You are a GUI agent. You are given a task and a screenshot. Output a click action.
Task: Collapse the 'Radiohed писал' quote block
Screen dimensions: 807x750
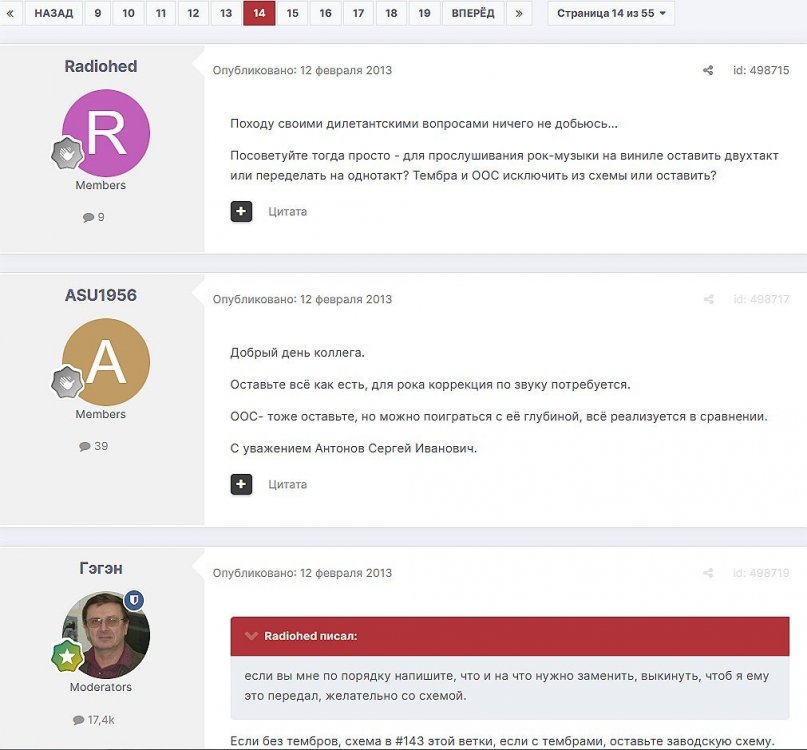click(251, 636)
